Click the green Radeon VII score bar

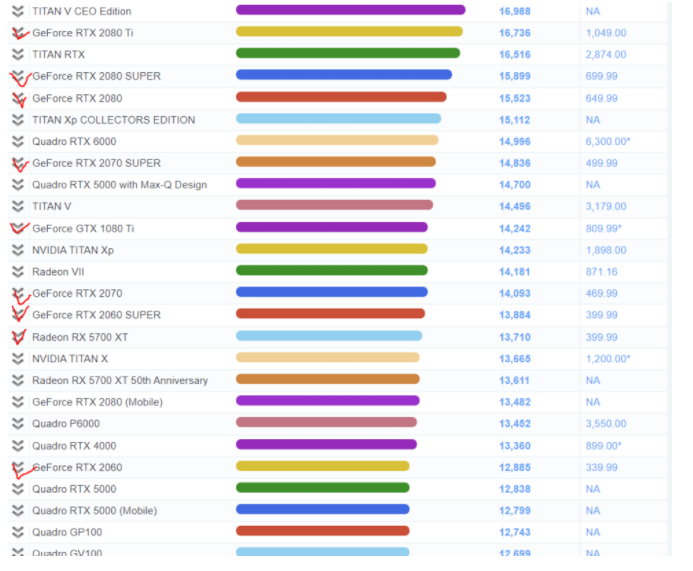[x=331, y=270]
